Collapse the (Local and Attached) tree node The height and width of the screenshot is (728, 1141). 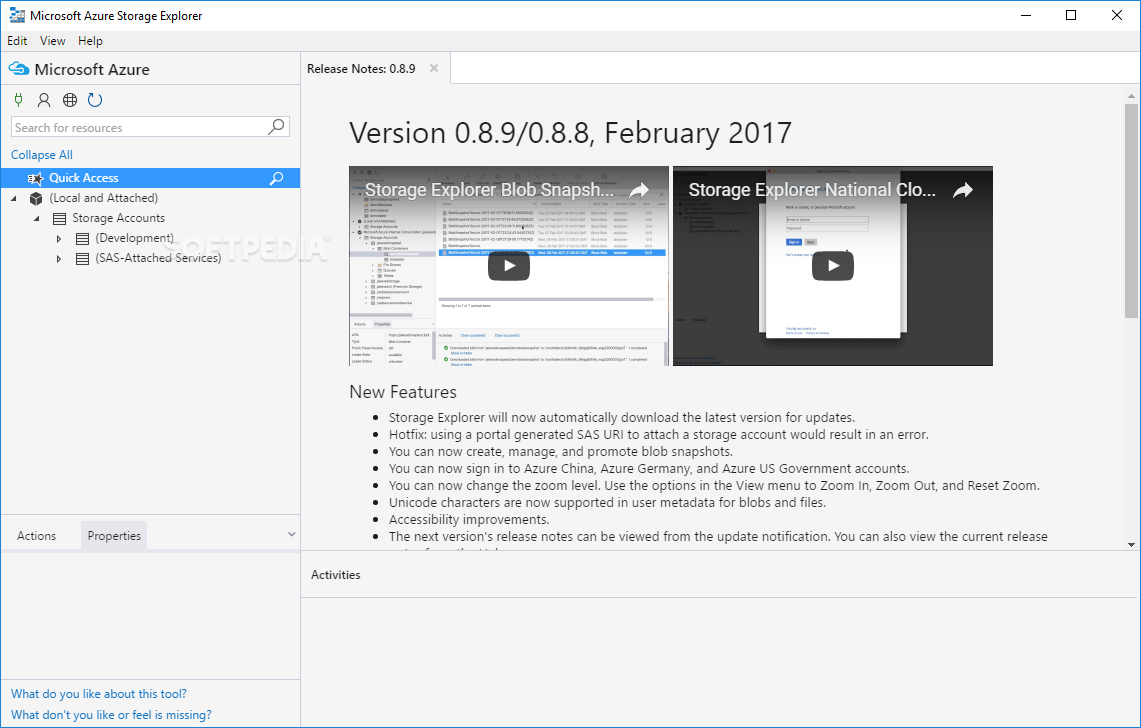(14, 198)
